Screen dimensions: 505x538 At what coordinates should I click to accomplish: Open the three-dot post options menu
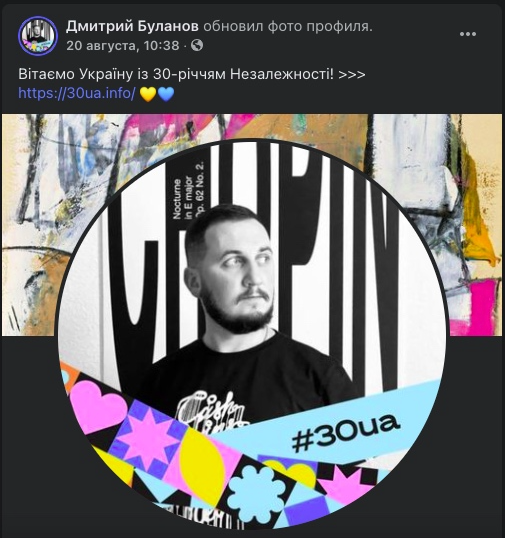(x=468, y=34)
